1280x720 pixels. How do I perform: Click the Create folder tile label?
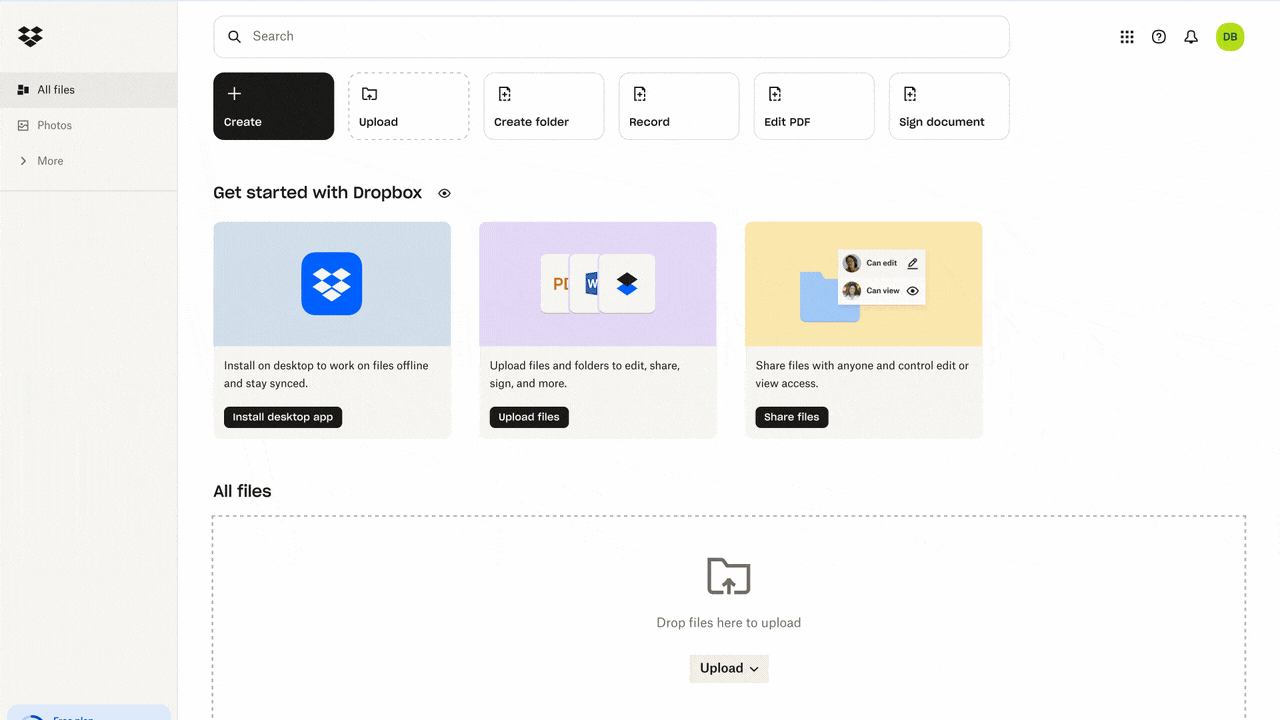click(x=531, y=122)
